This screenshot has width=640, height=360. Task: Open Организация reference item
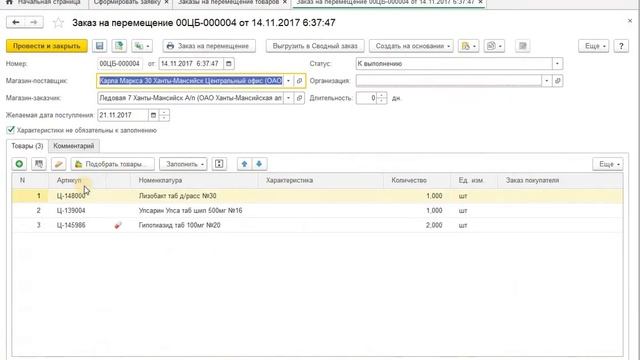click(558, 81)
